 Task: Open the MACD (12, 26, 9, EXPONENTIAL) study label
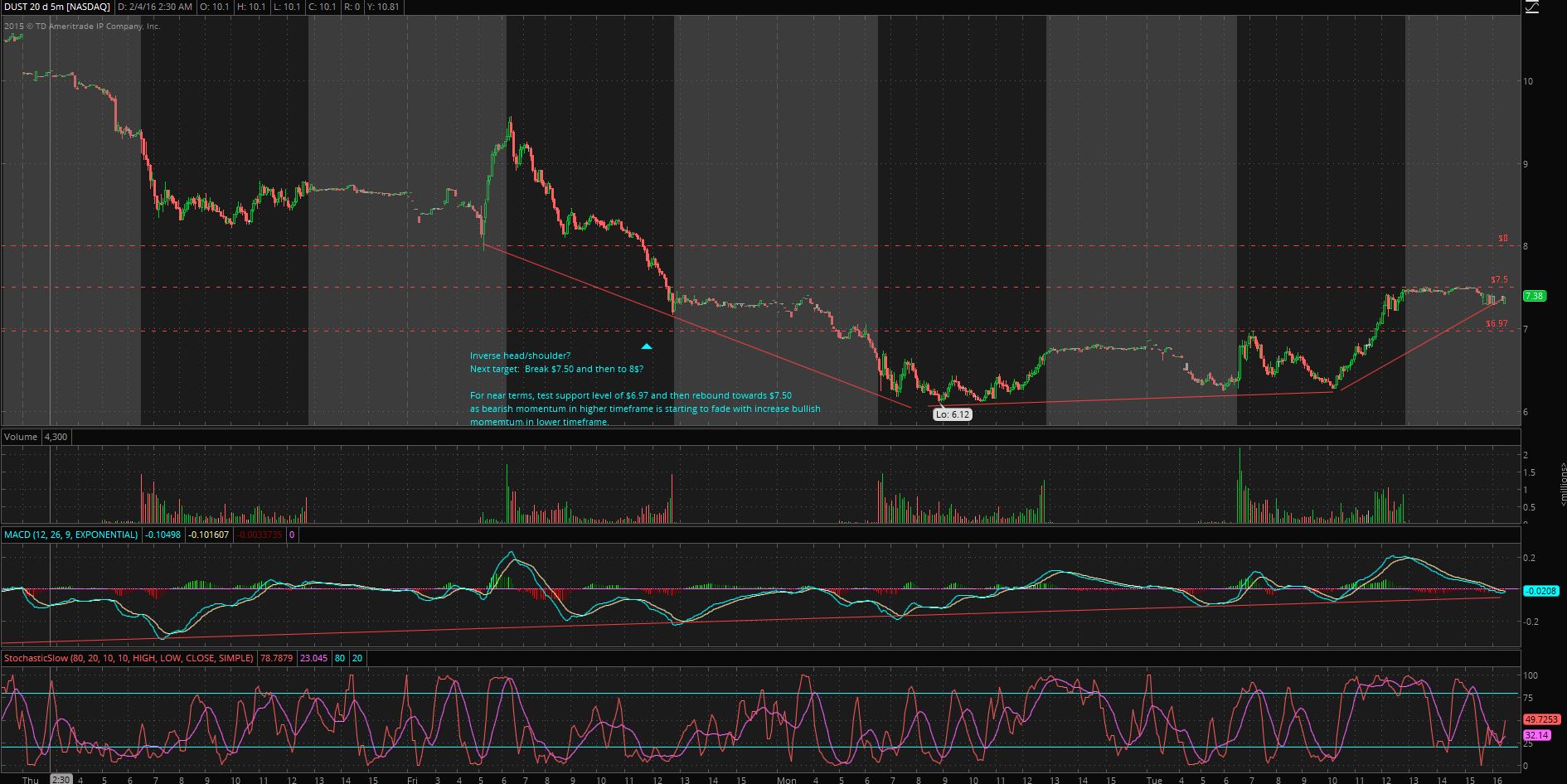pyautogui.click(x=71, y=535)
